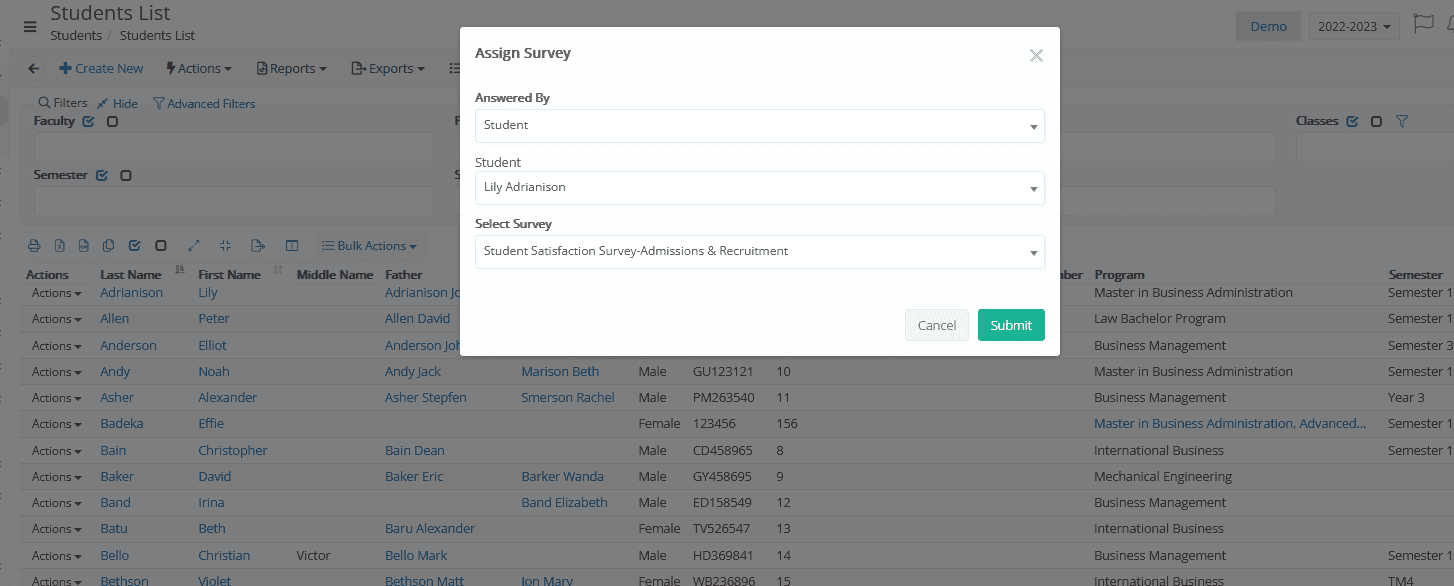1454x586 pixels.
Task: Click the Faculty filter input field
Action: click(x=234, y=148)
